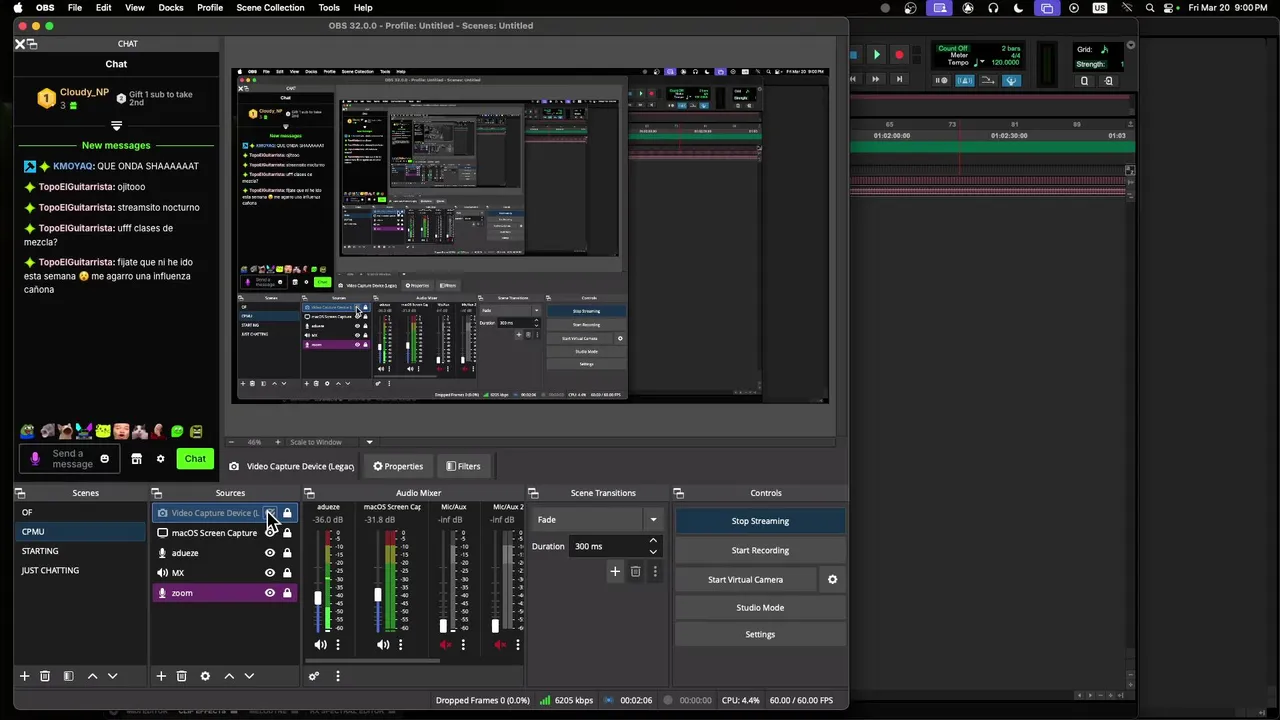
Task: Hide the adueze source
Action: tap(270, 553)
